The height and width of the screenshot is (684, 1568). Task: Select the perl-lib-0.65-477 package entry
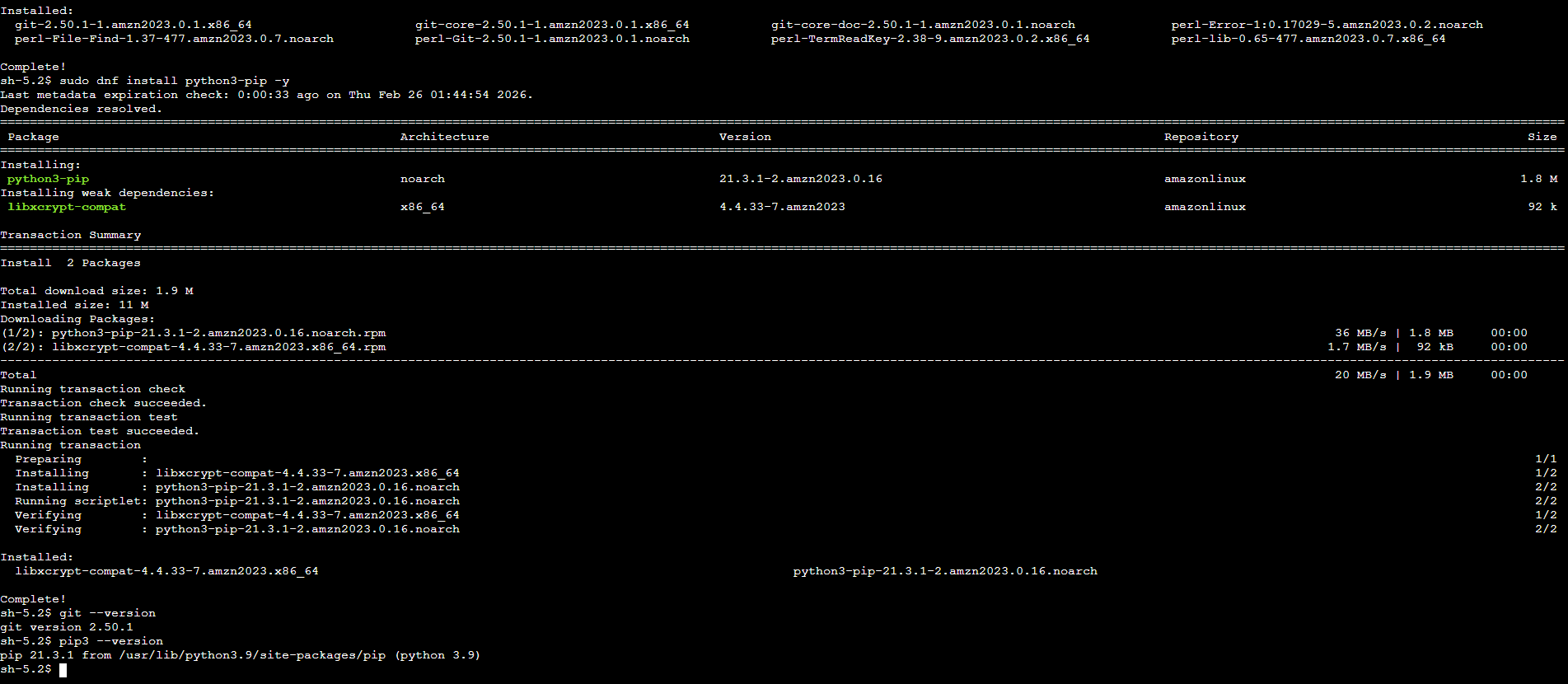tap(1308, 39)
